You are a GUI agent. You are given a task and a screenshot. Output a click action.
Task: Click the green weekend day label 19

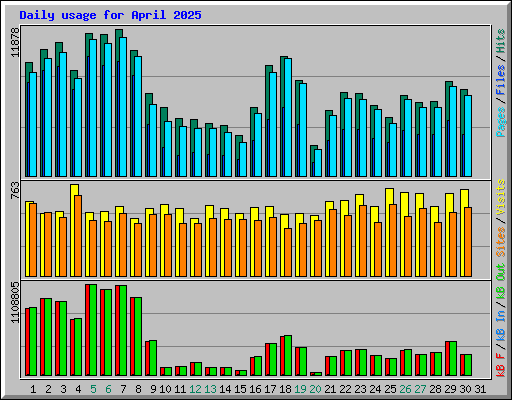[300, 389]
